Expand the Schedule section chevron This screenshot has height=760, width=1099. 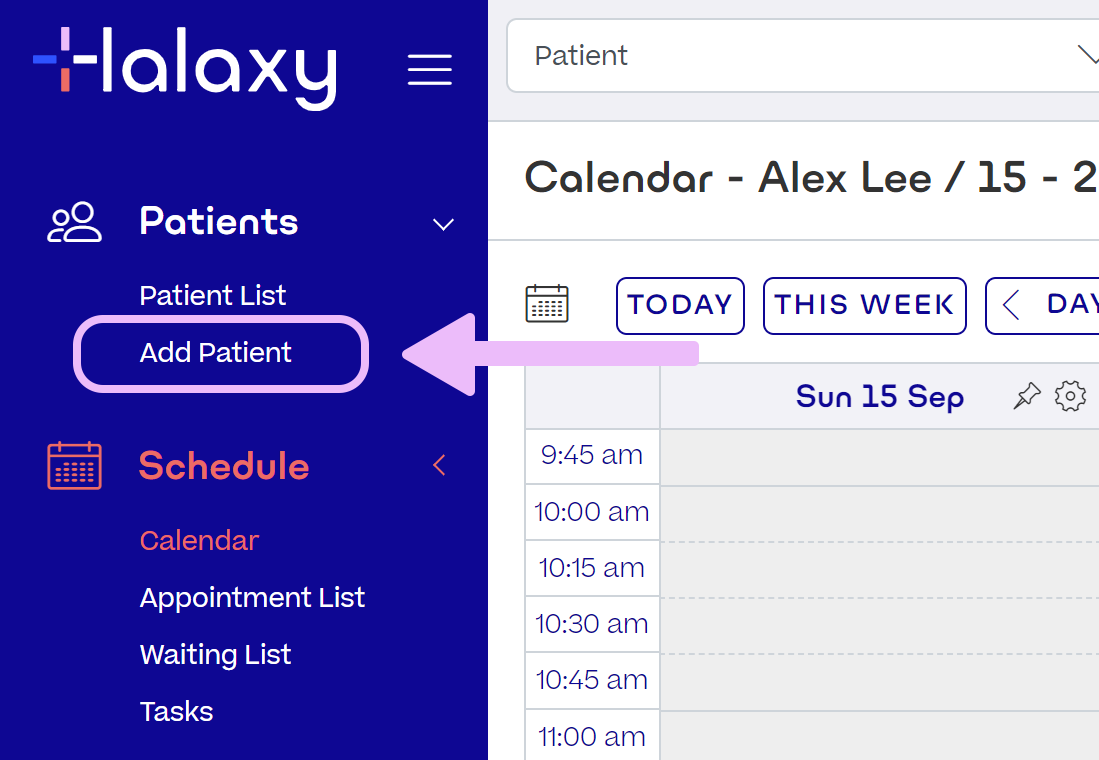[x=439, y=465]
